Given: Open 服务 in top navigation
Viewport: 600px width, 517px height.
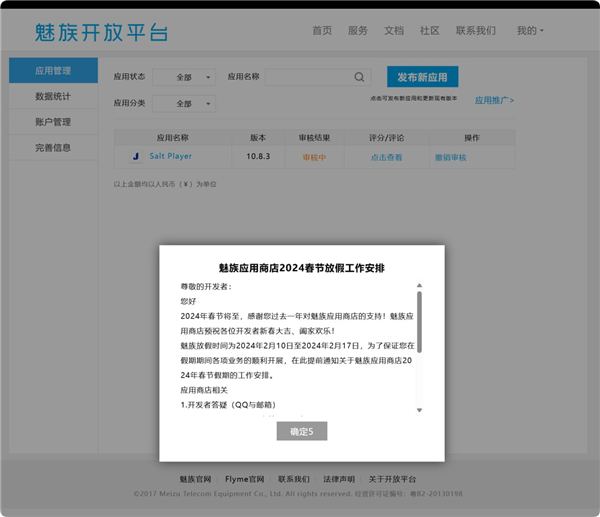Looking at the screenshot, I should (x=358, y=31).
